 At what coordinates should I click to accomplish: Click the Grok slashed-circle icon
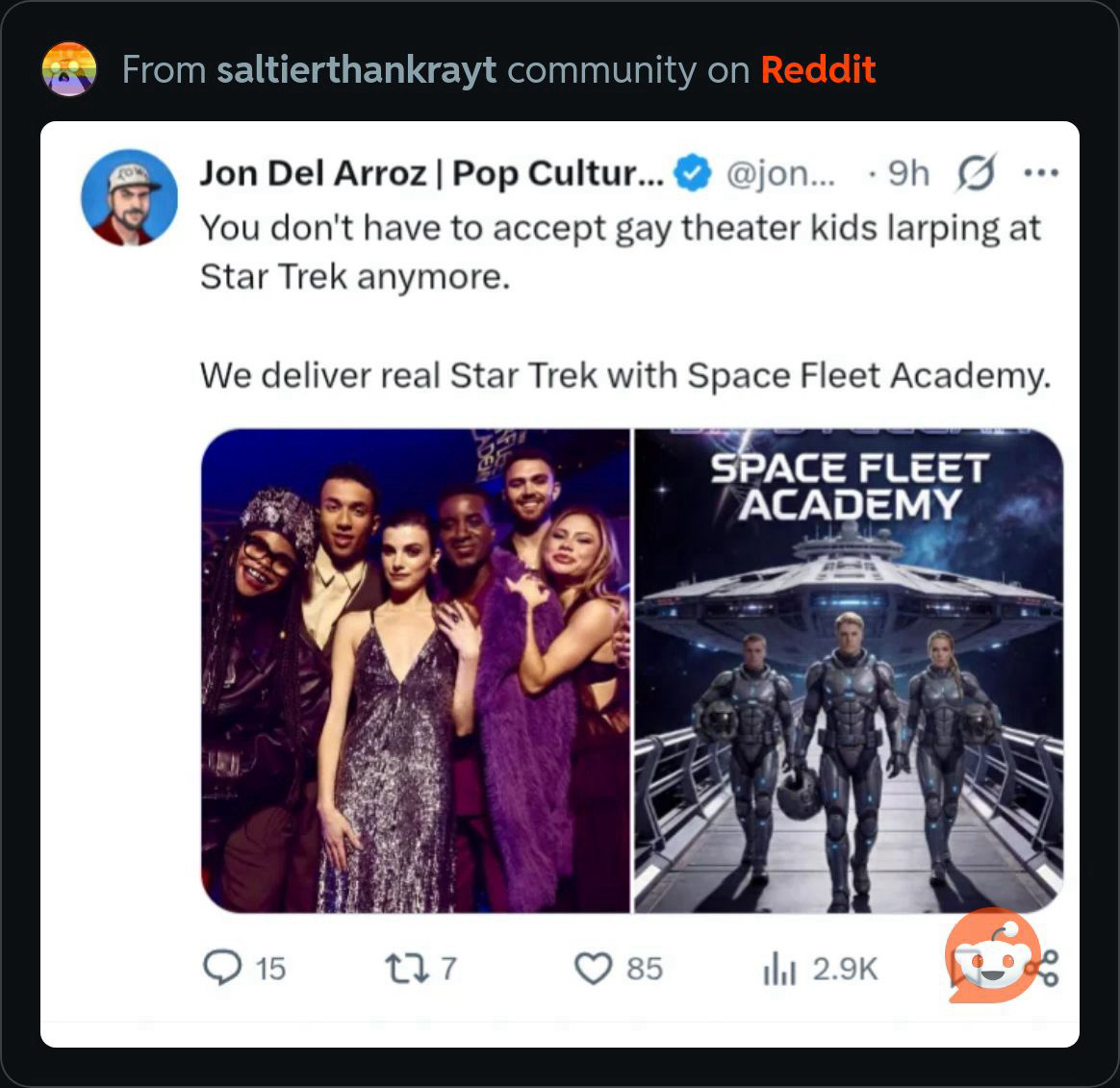(x=976, y=173)
